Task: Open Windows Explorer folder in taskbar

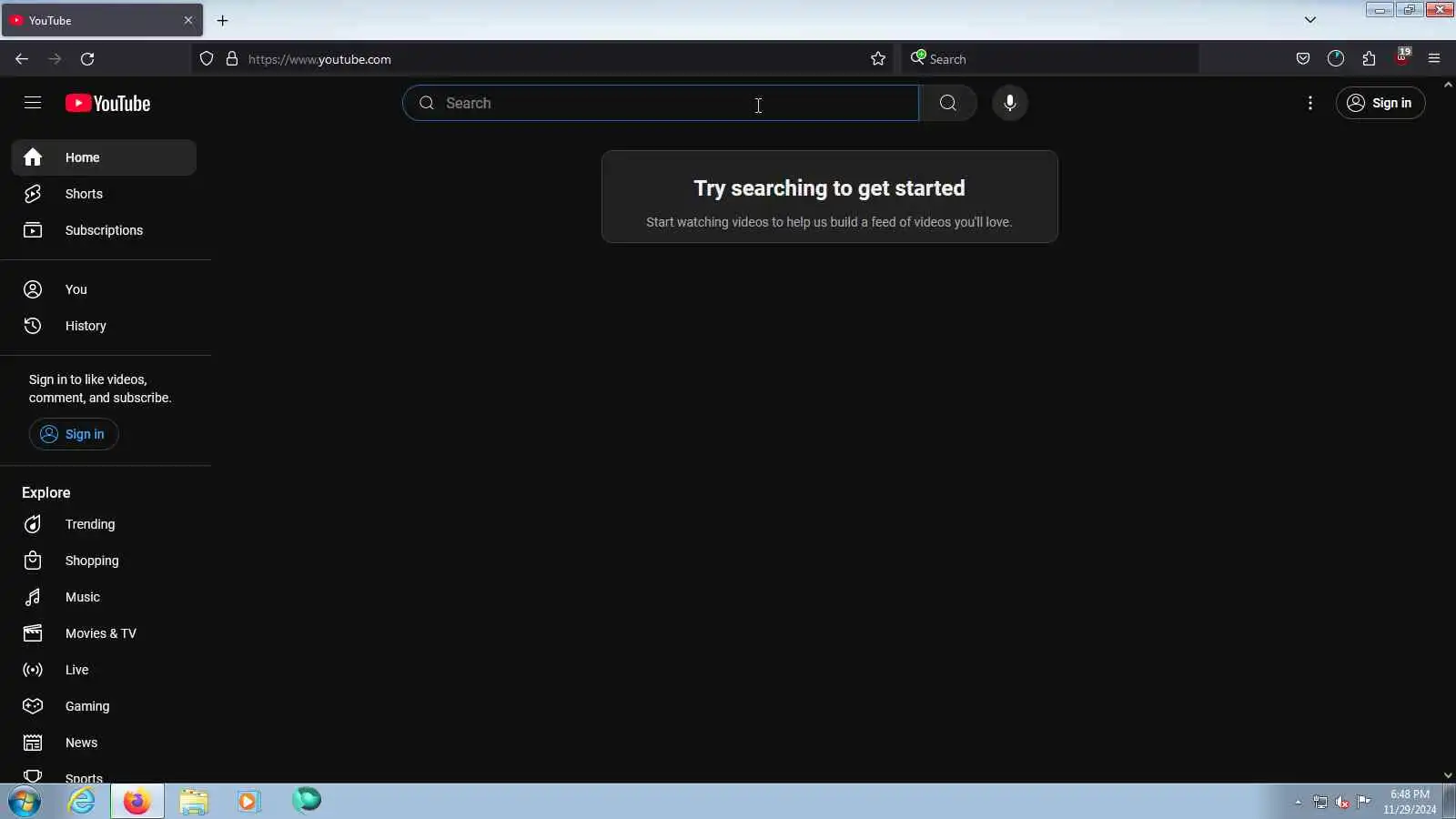Action: pyautogui.click(x=194, y=802)
